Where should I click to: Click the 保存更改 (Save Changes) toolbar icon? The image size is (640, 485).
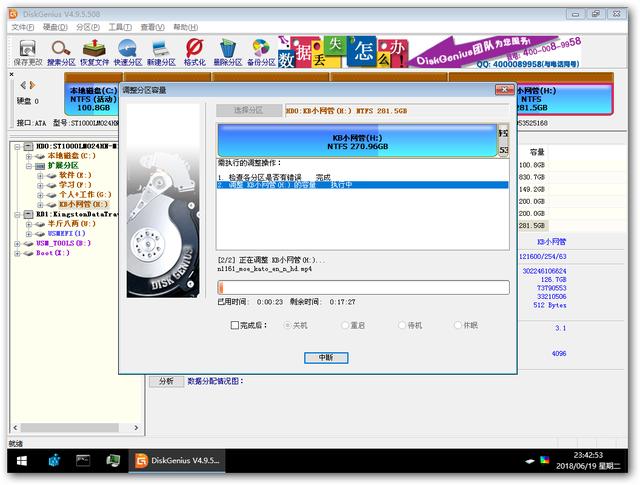(x=27, y=50)
